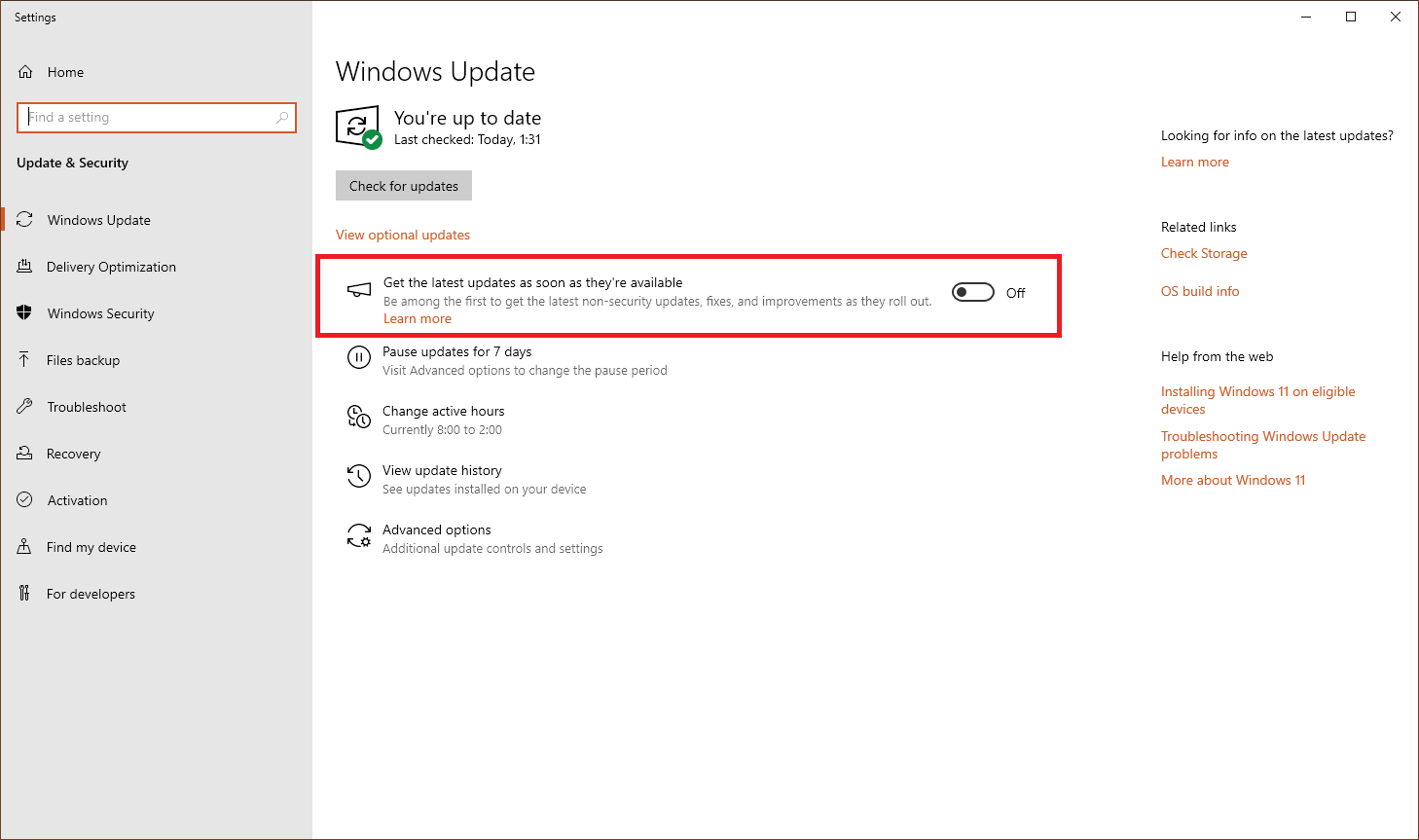
Task: Toggle Get the latest updates switch on
Action: [x=973, y=292]
